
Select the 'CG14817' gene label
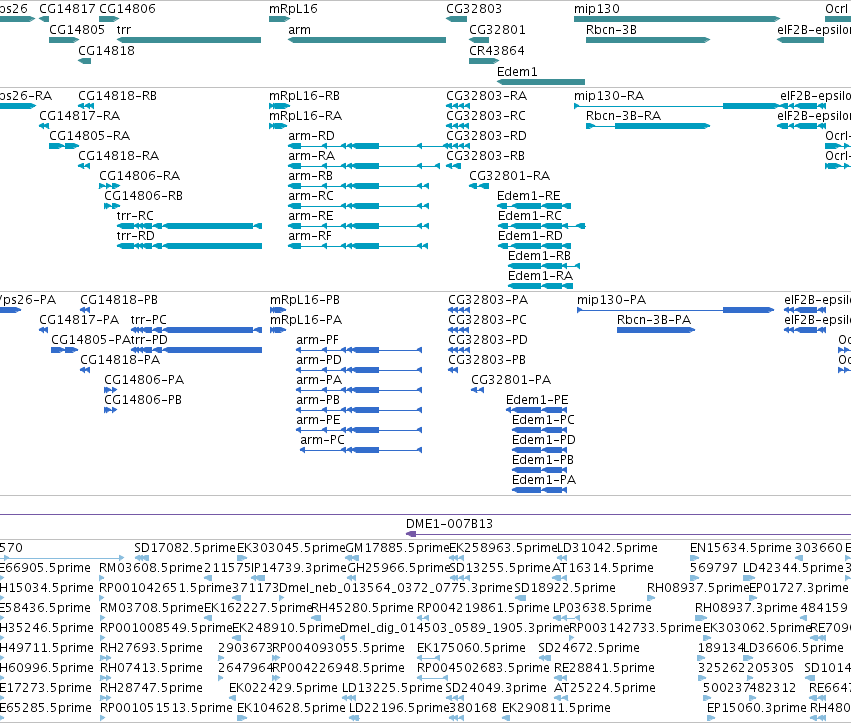tap(67, 9)
